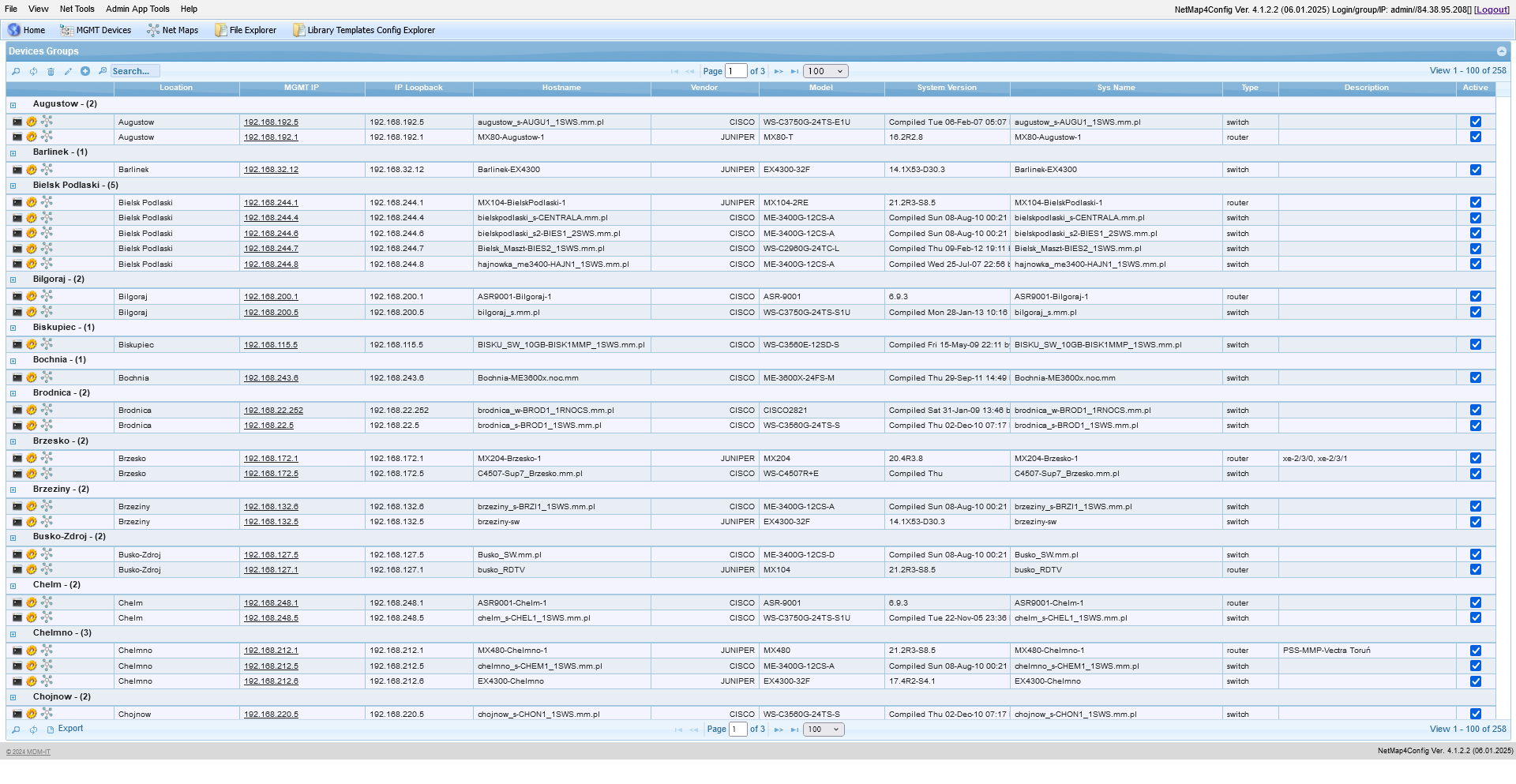Open MGMT Devices in the toolbar
This screenshot has height=784, width=1516.
[x=96, y=30]
